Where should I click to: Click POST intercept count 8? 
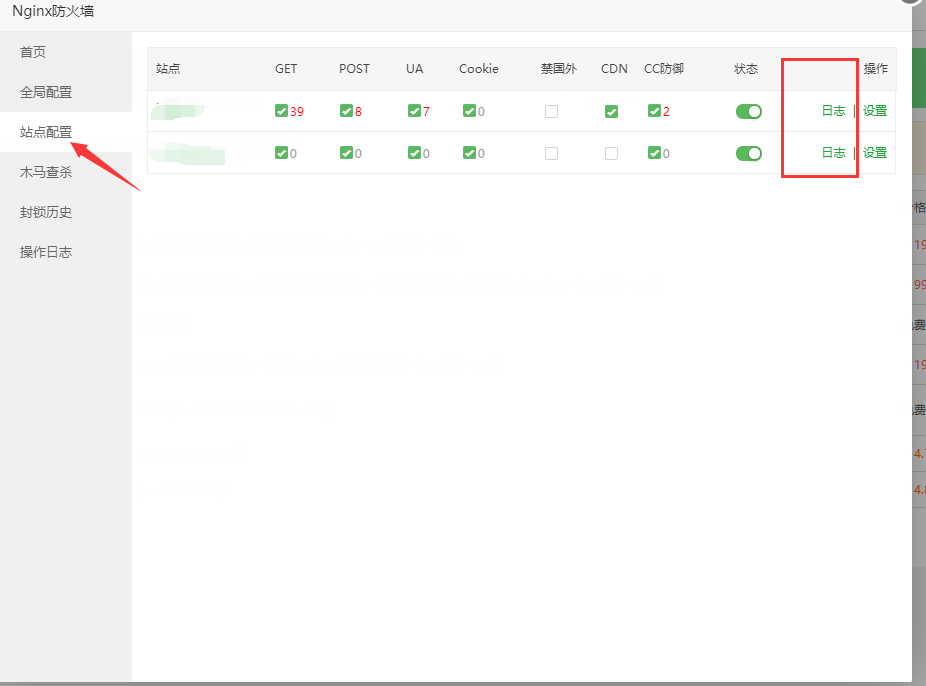[x=358, y=112]
